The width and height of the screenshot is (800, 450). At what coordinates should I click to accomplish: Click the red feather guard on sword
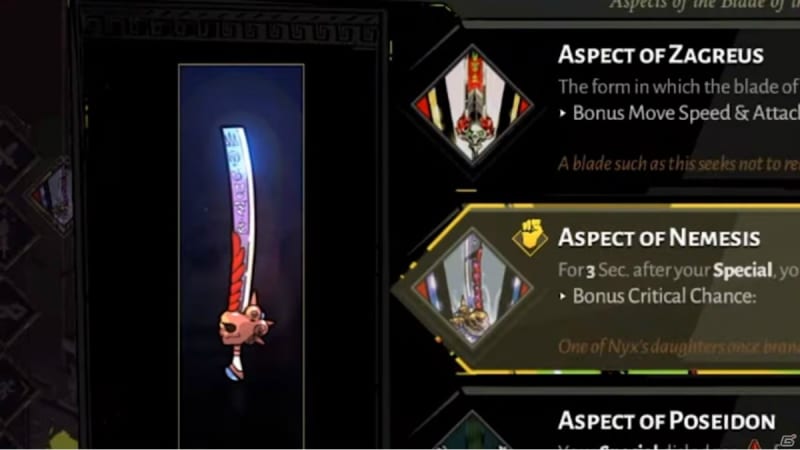coord(239,271)
